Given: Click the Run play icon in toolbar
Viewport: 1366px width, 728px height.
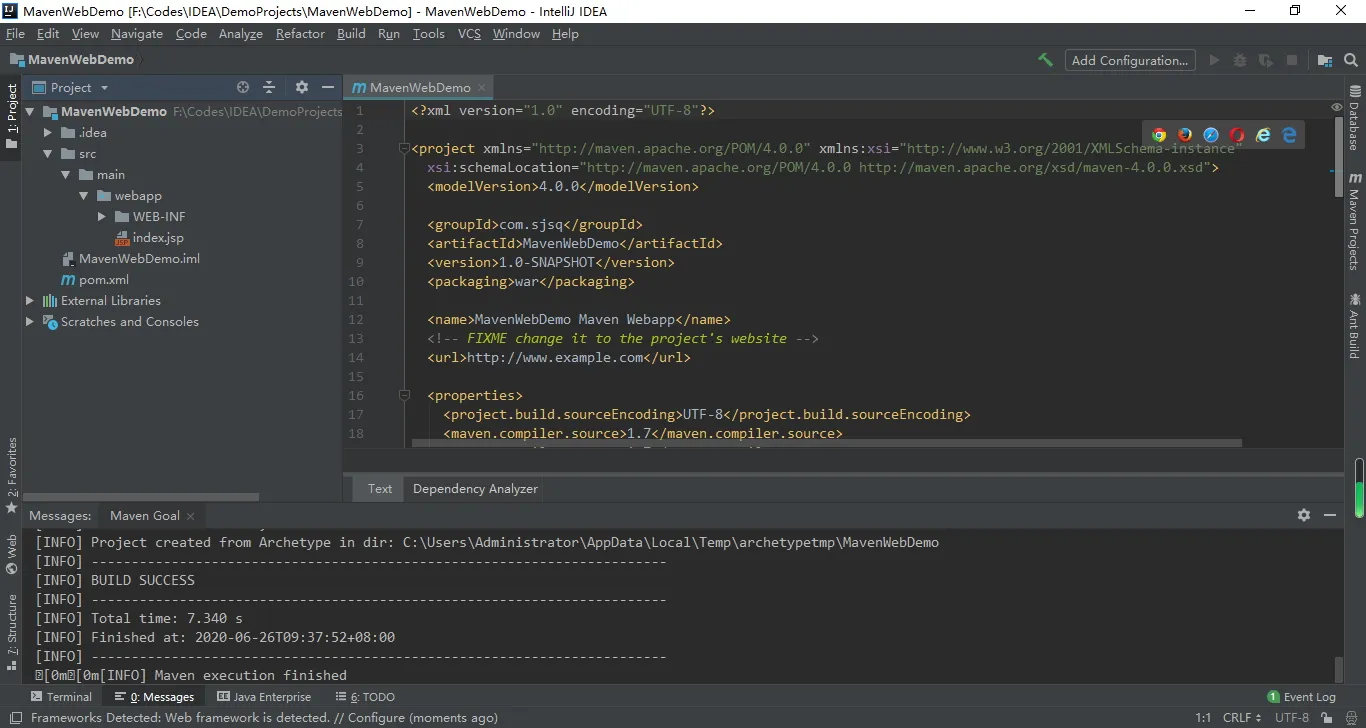Looking at the screenshot, I should [x=1214, y=60].
